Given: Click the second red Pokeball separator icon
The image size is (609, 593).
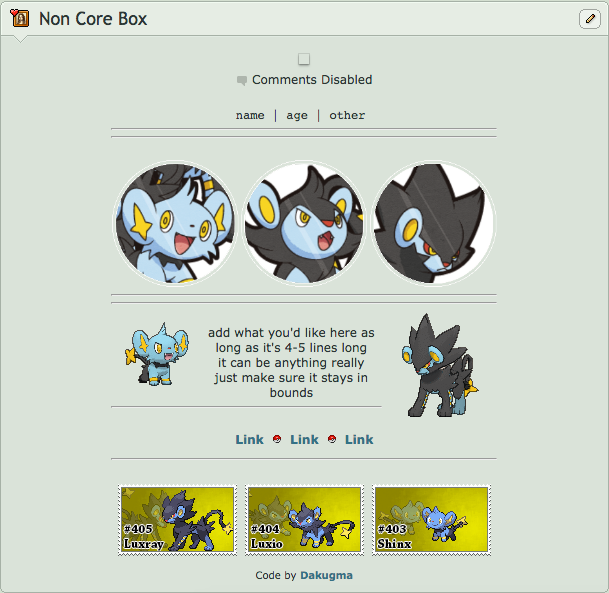Looking at the screenshot, I should click(x=332, y=439).
